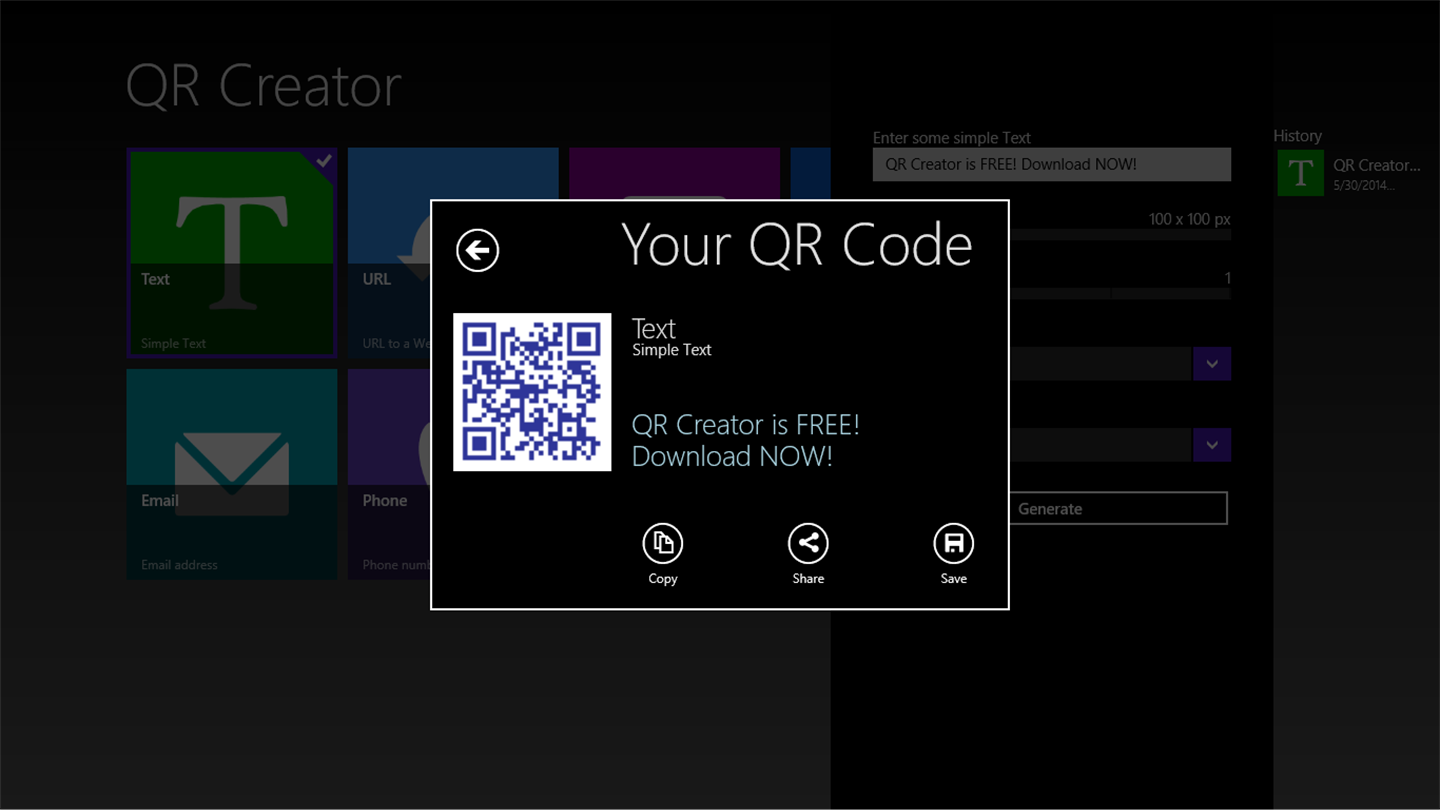The height and width of the screenshot is (810, 1440).
Task: Click the simple text input field
Action: click(x=1052, y=165)
